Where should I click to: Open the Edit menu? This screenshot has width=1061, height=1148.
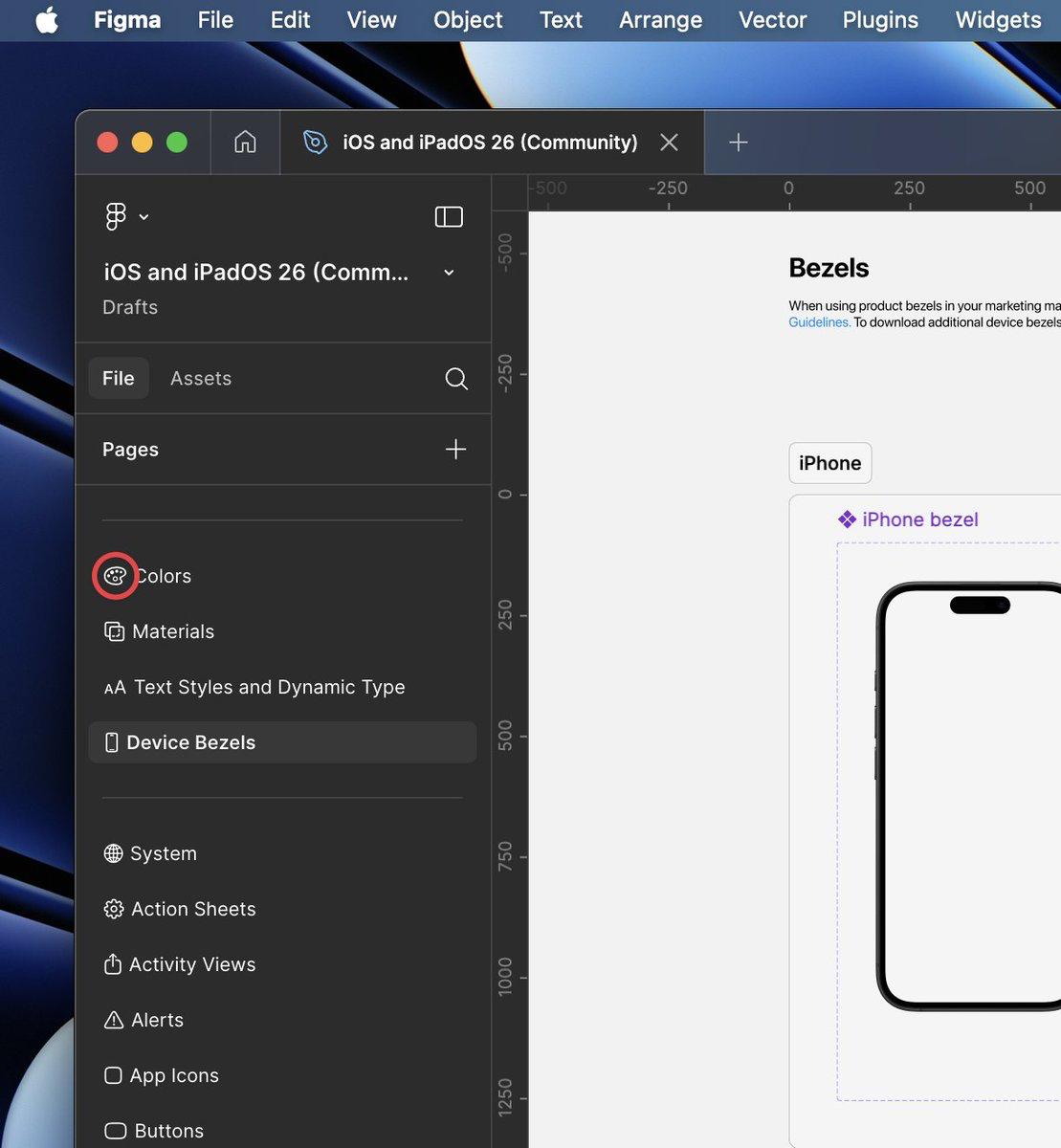tap(290, 20)
